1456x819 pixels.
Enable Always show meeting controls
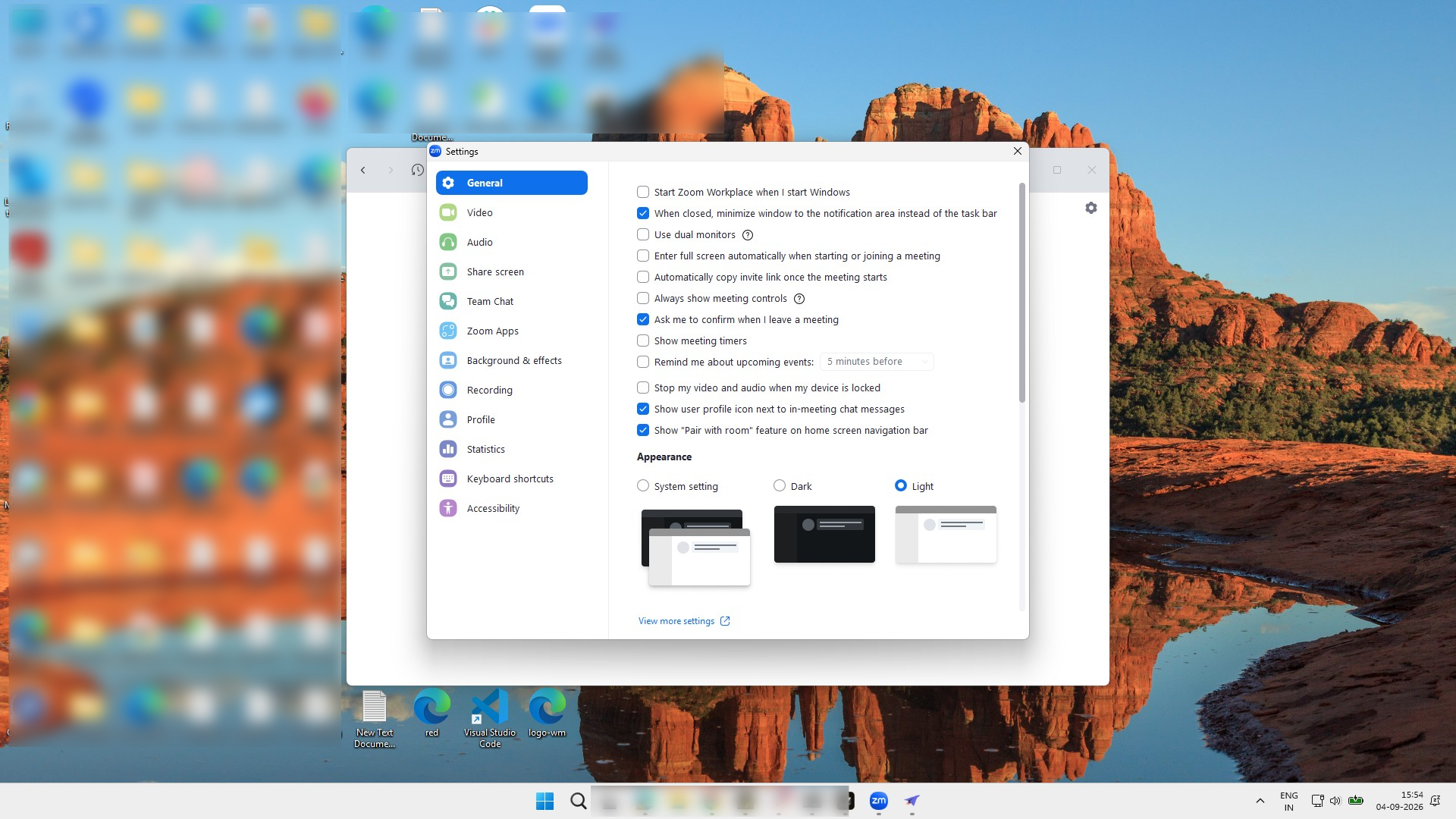pos(643,298)
